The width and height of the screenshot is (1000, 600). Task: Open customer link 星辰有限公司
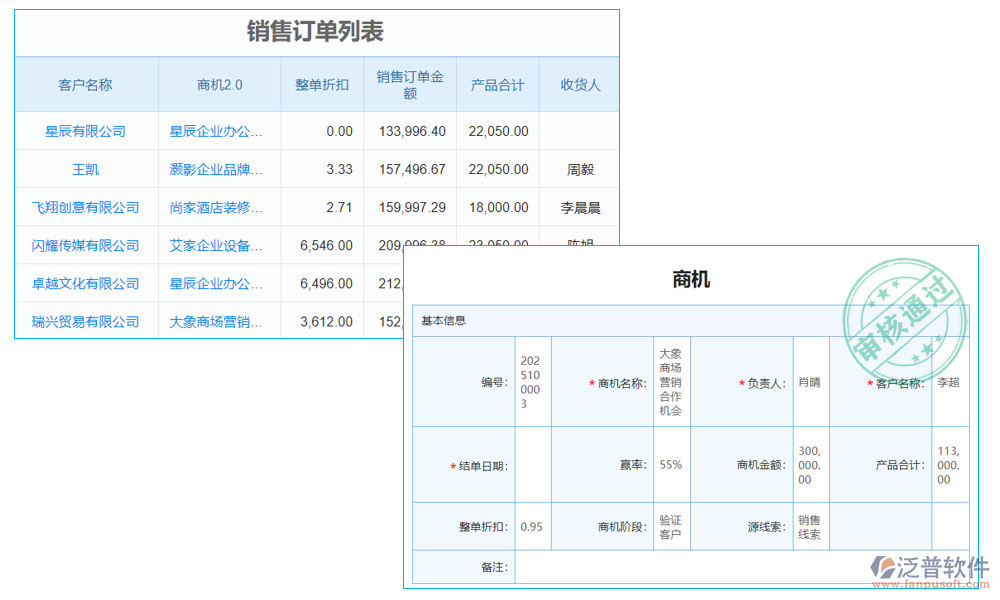[87, 131]
